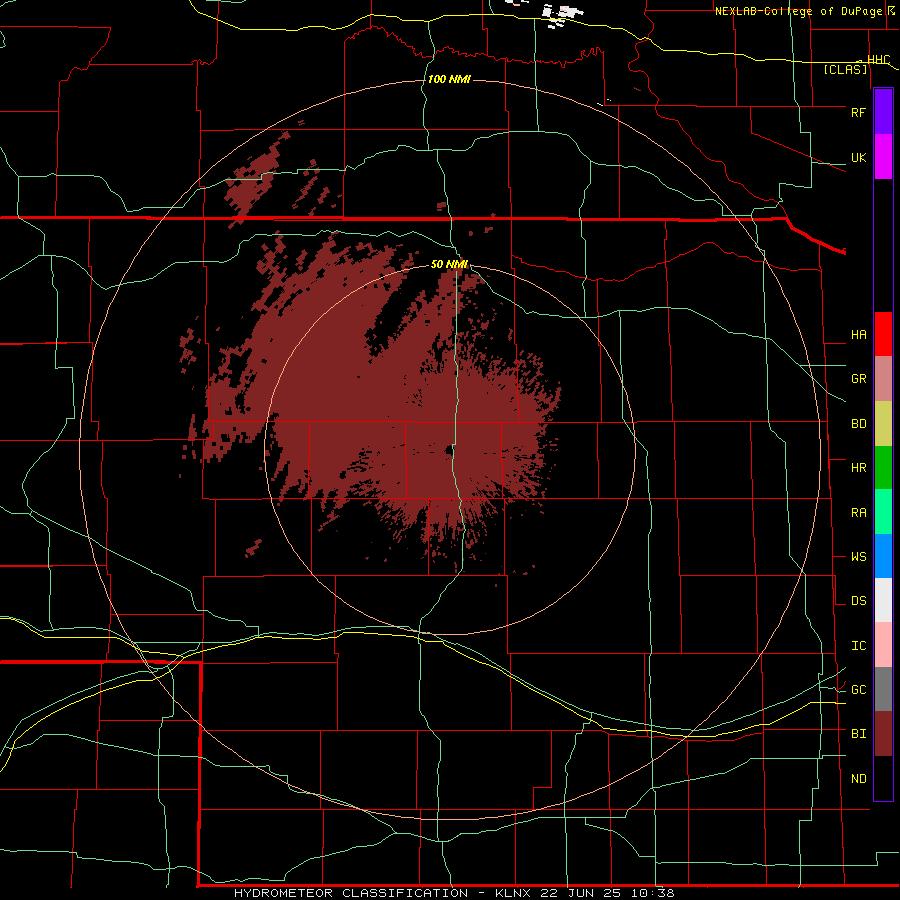Click the HHC product code text
This screenshot has height=900, width=900.
(878, 60)
